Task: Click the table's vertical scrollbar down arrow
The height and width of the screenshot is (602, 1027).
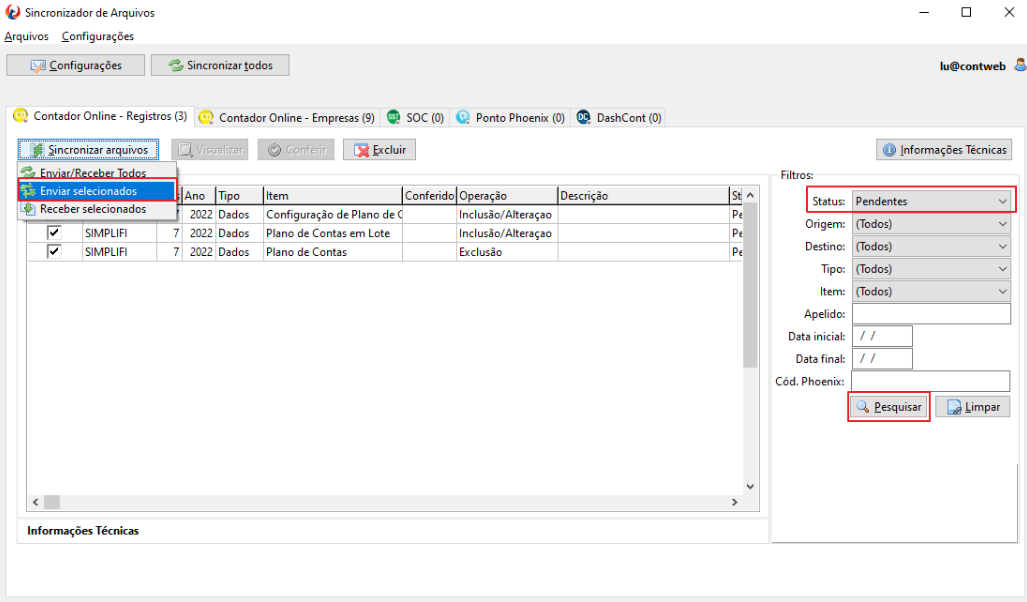Action: (x=751, y=487)
